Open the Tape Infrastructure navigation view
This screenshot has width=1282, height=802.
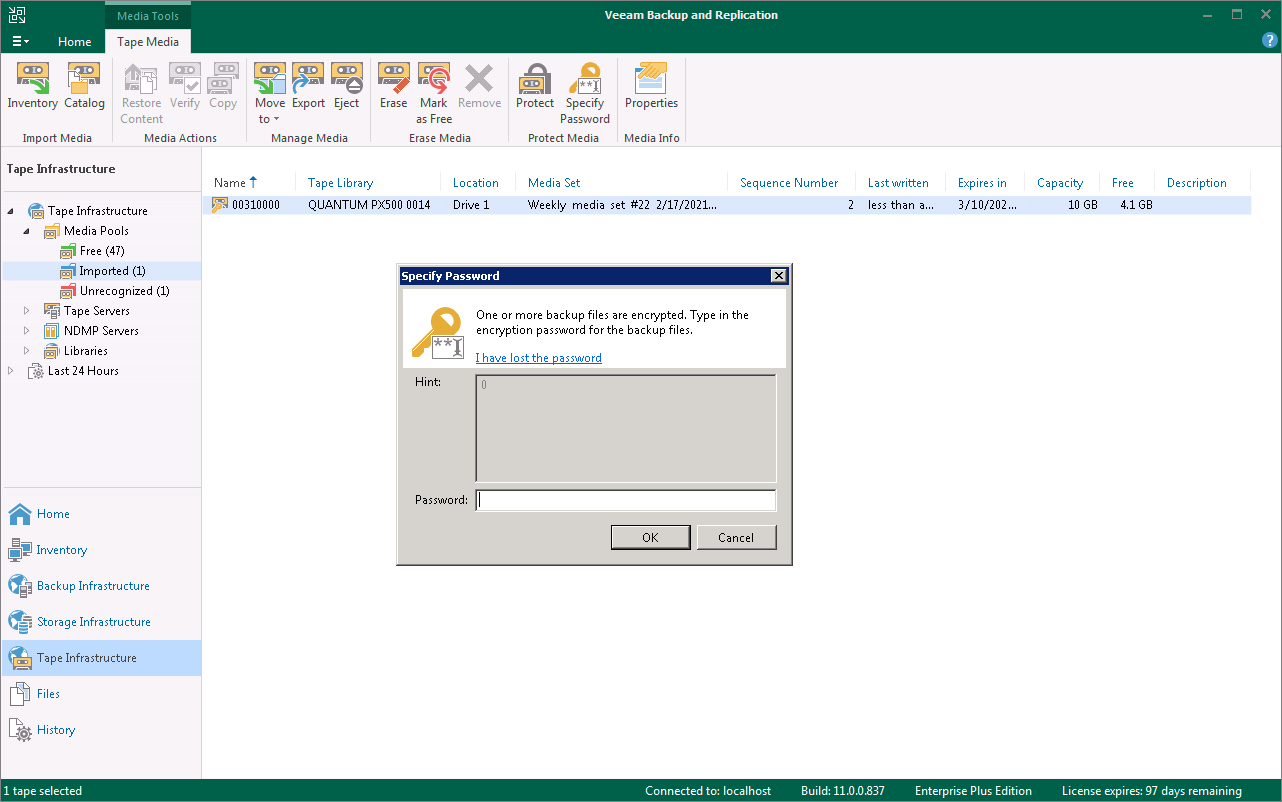pos(101,658)
